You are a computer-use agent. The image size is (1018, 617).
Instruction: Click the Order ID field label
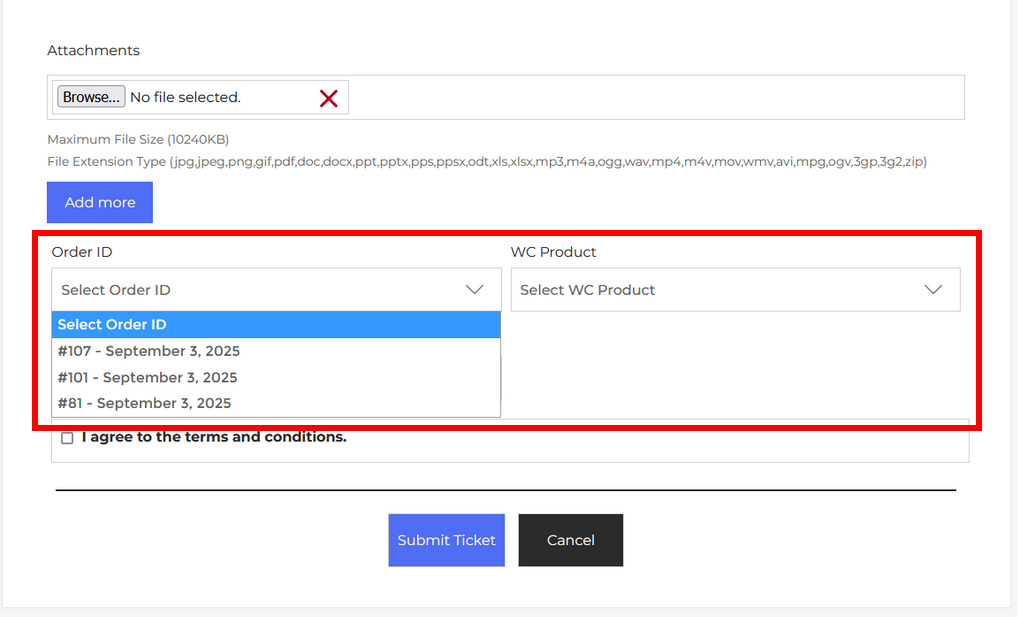[82, 252]
